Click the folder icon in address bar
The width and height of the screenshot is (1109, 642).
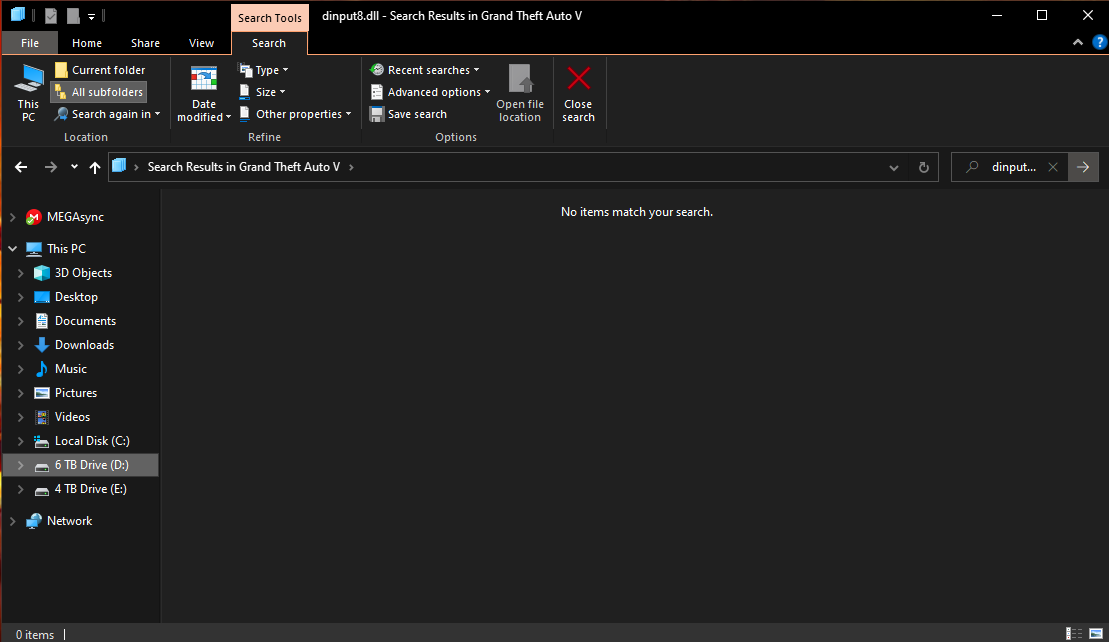119,166
